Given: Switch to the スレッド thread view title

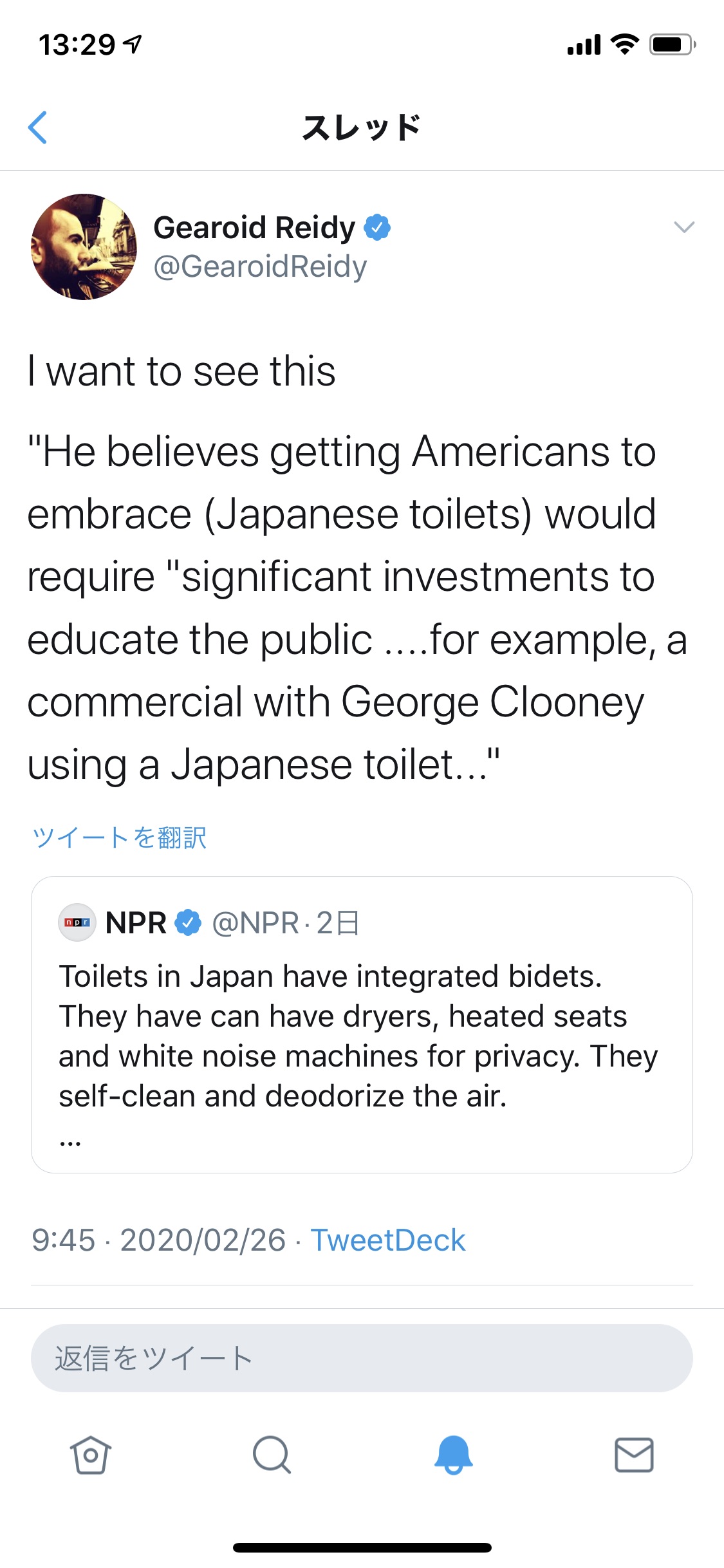Looking at the screenshot, I should [x=362, y=126].
